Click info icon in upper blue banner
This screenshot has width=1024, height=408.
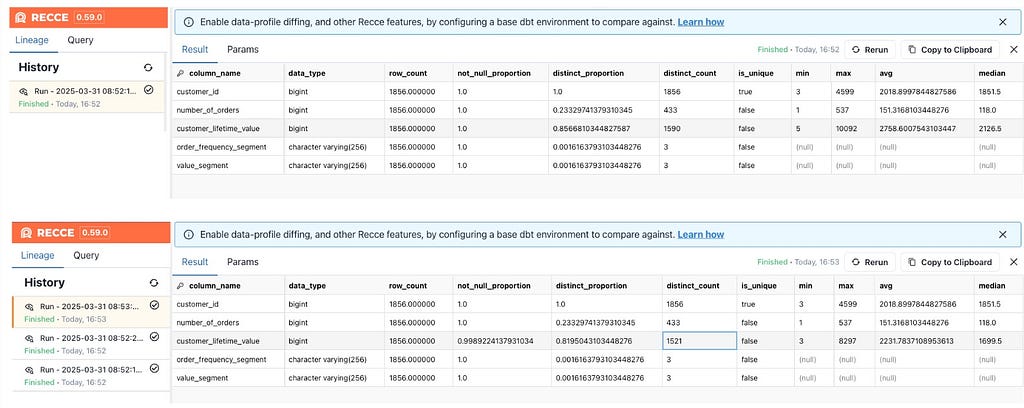(x=189, y=22)
